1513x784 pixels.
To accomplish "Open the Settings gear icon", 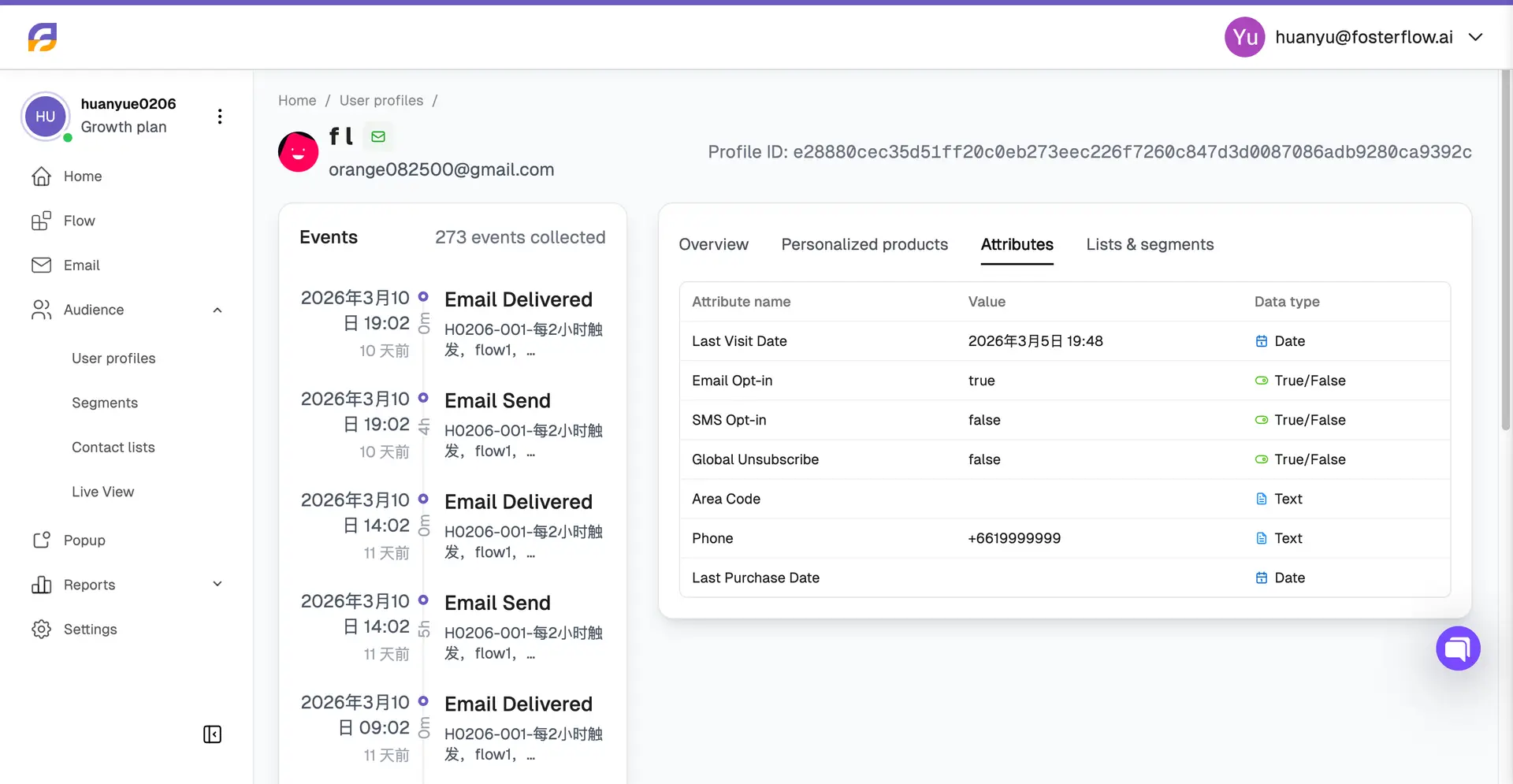I will click(42, 629).
